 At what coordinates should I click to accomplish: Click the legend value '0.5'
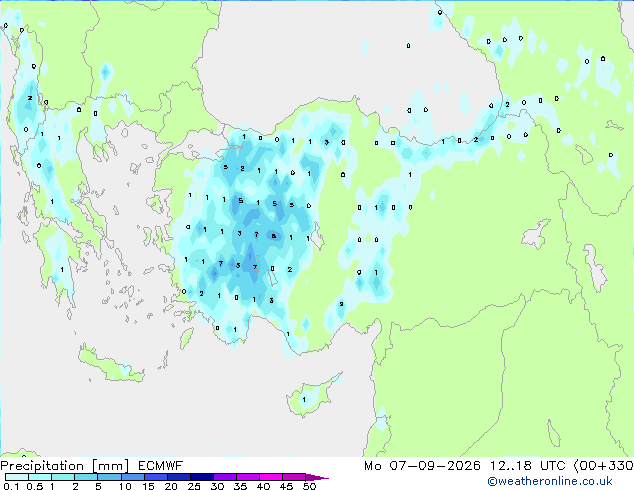click(x=35, y=486)
